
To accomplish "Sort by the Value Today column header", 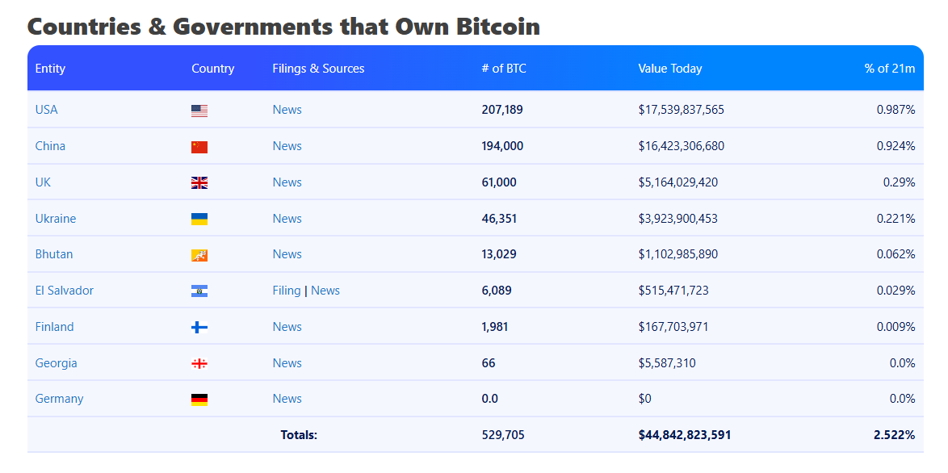I will point(670,69).
